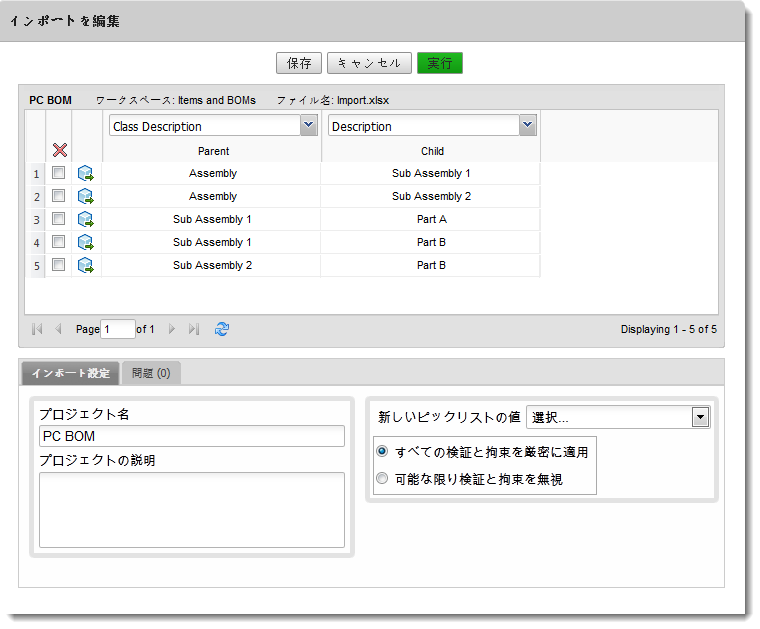Click the Child column header

pos(432,151)
